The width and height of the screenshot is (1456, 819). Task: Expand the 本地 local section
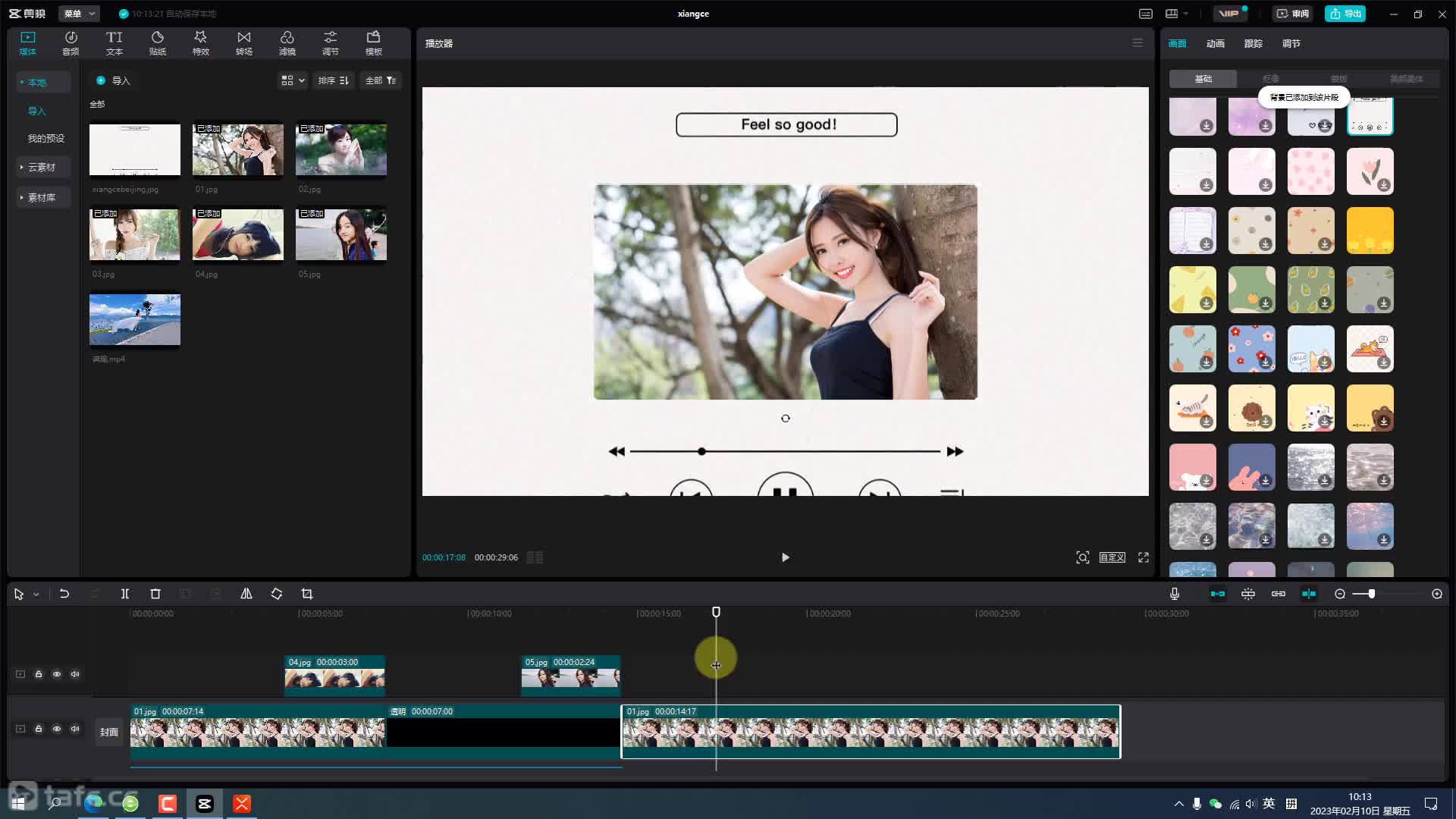[43, 82]
